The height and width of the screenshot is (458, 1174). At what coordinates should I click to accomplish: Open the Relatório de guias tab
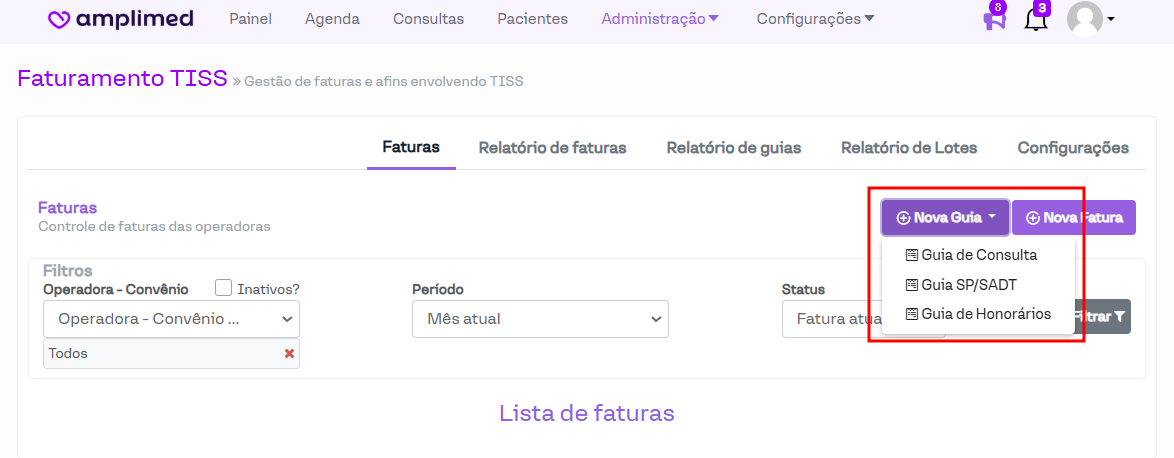coord(734,148)
